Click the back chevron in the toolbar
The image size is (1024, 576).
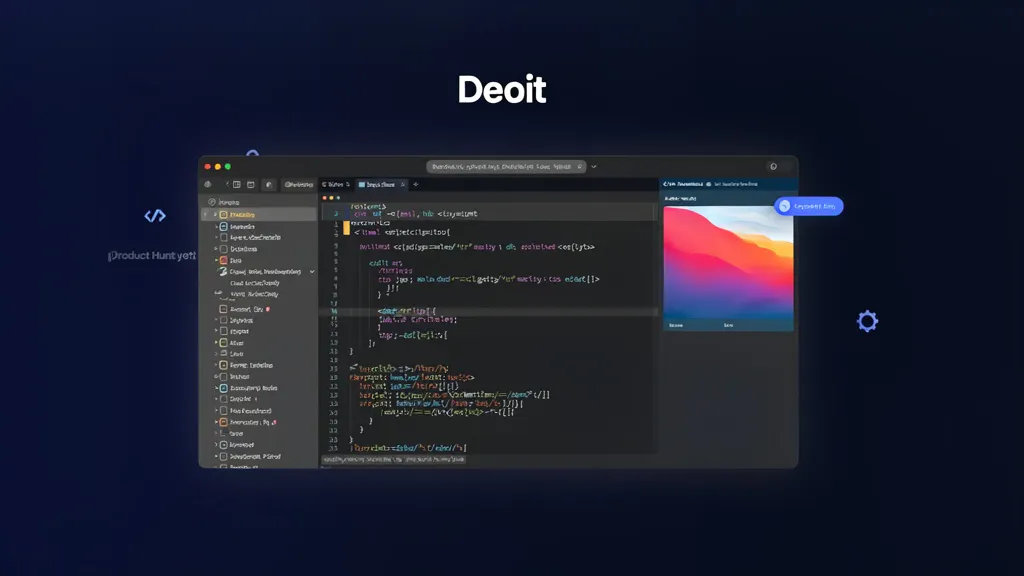[x=227, y=185]
